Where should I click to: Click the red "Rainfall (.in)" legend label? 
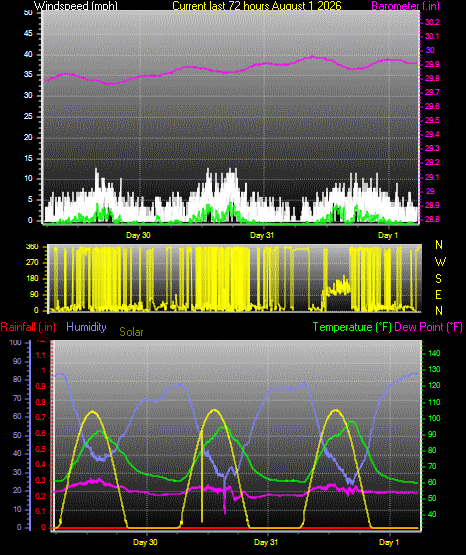28,327
